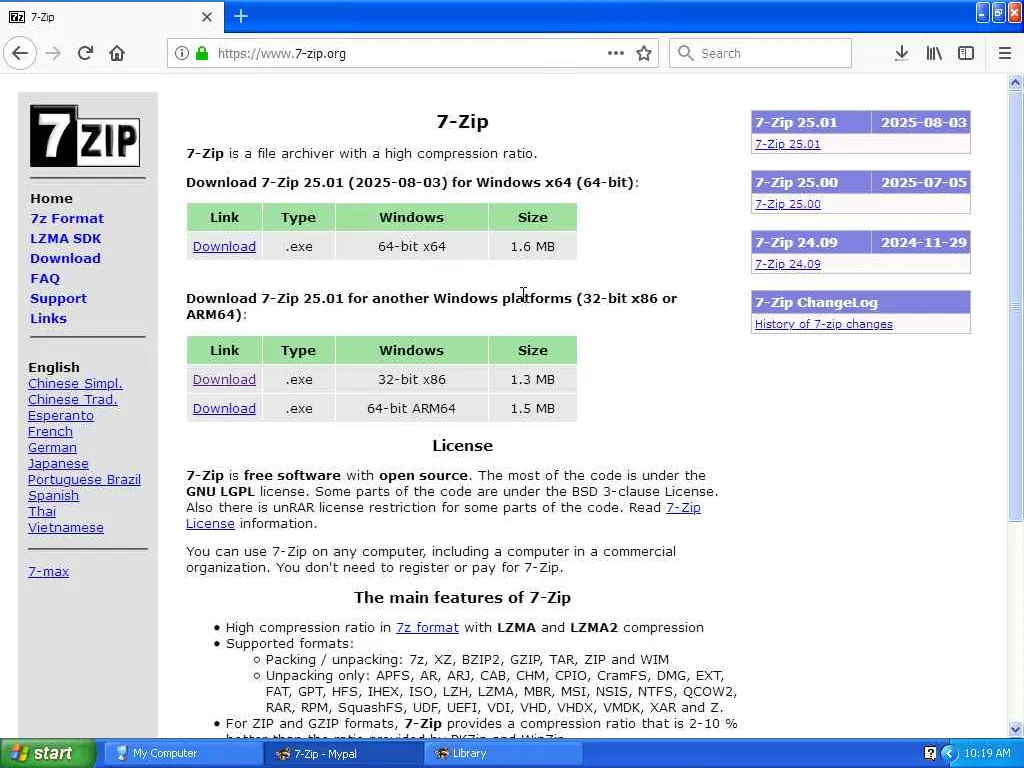
Task: Open the Windows start button
Action: pos(47,754)
